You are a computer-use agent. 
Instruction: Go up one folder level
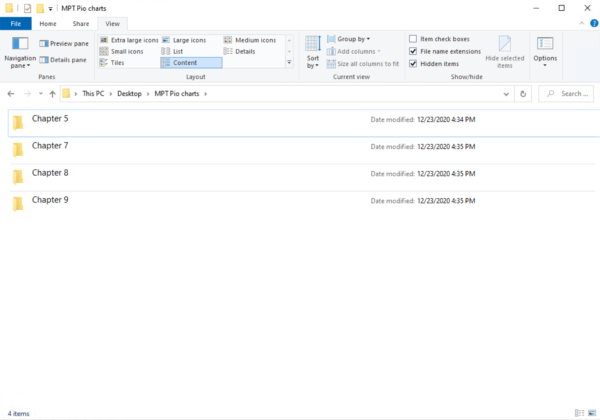52,94
